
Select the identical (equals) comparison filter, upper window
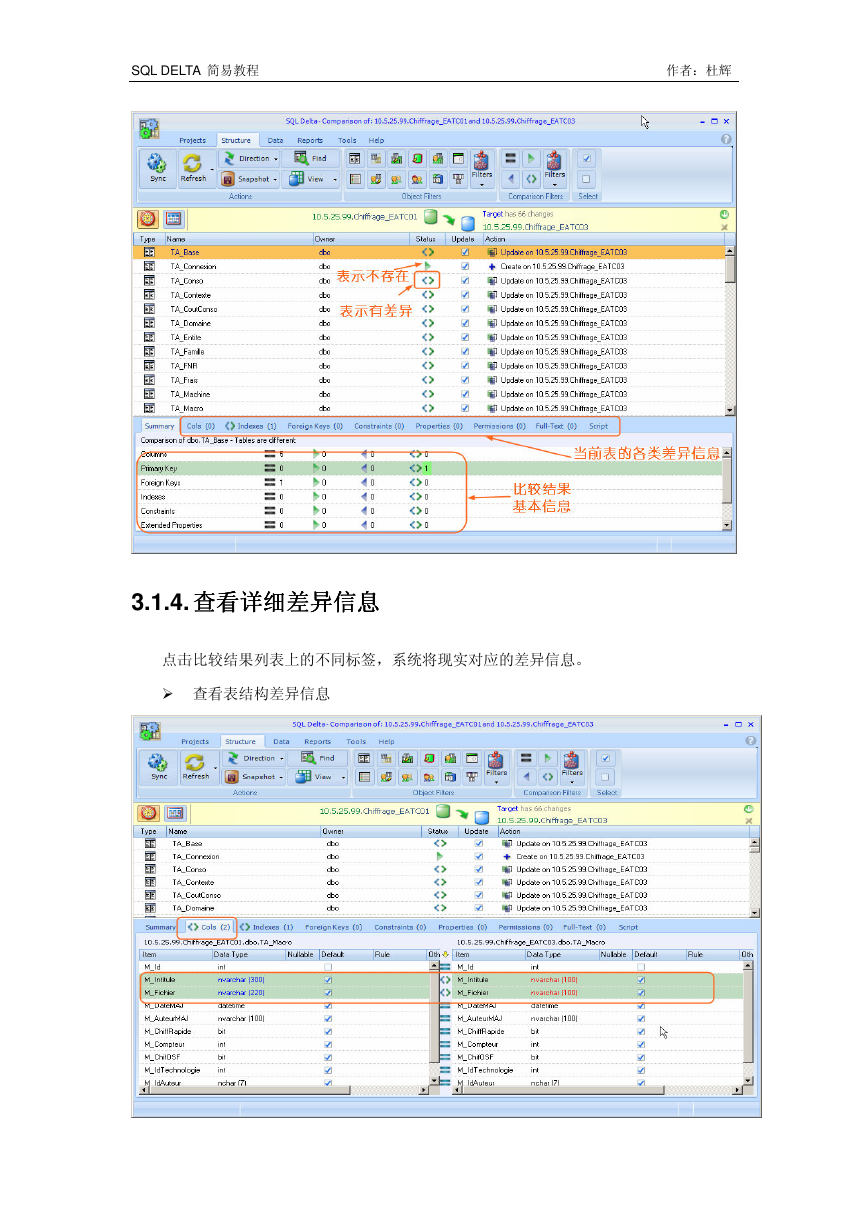click(x=510, y=158)
